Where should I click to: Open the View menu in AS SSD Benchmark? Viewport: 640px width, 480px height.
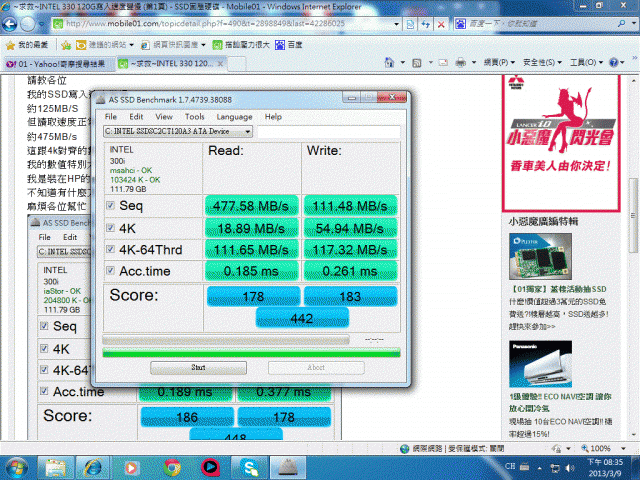(x=164, y=117)
